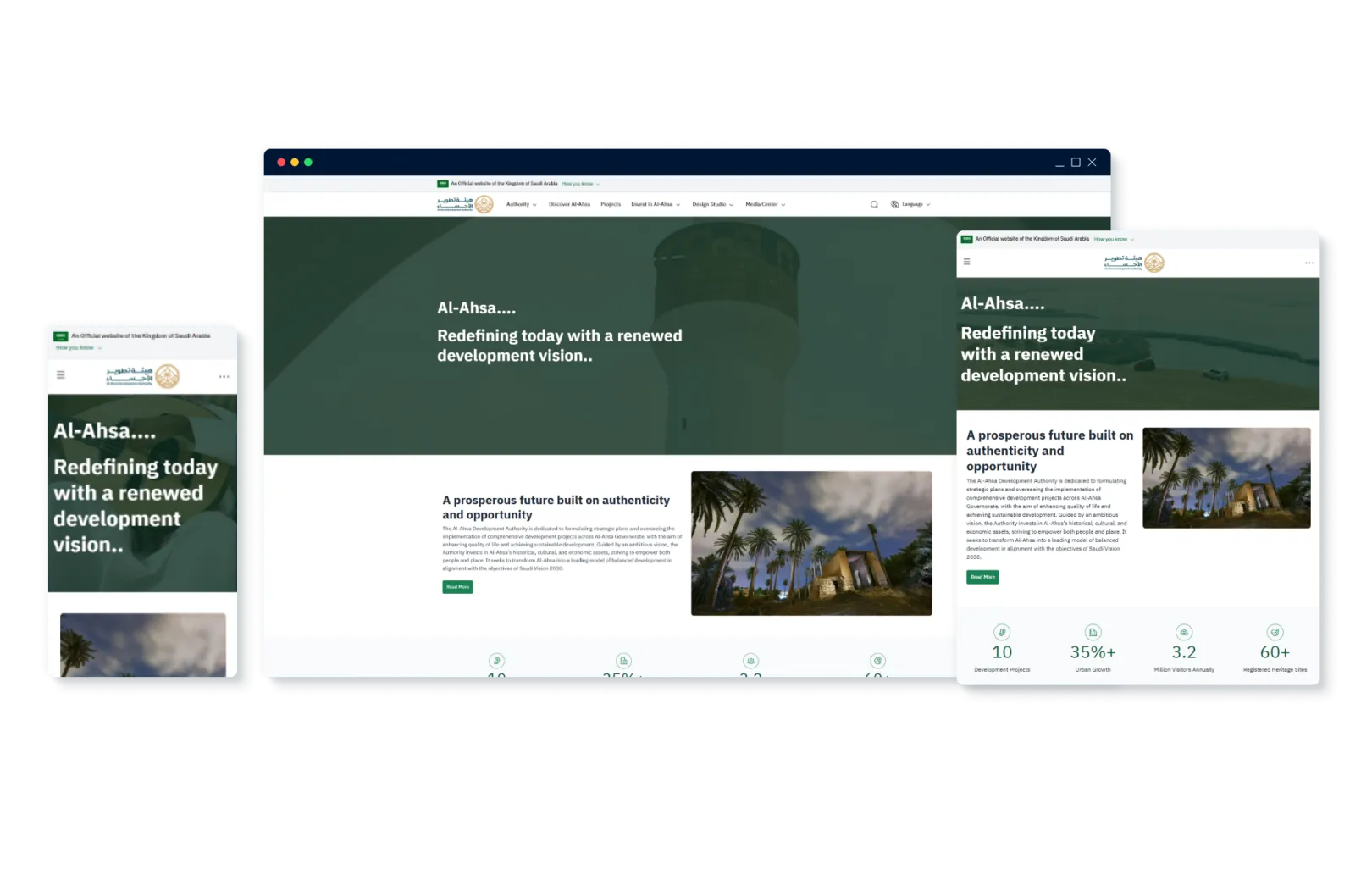Click the first stat icon in desktop view
The image size is (1372, 870).
(x=496, y=661)
